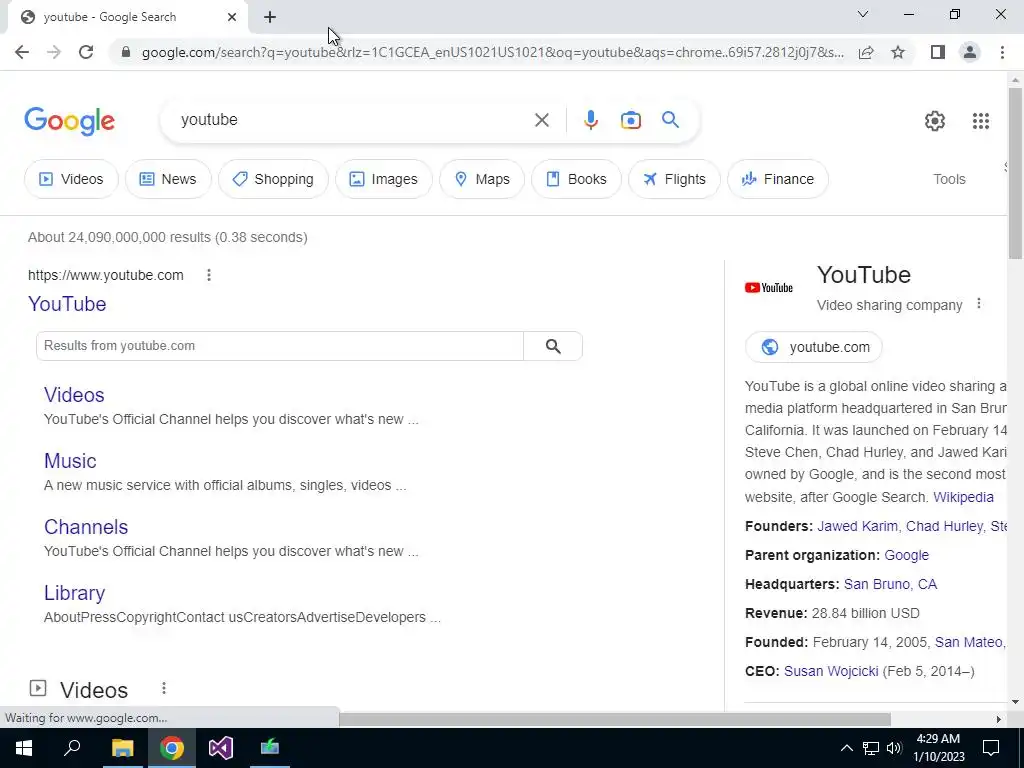Filter results by News
The height and width of the screenshot is (768, 1024).
click(x=168, y=179)
